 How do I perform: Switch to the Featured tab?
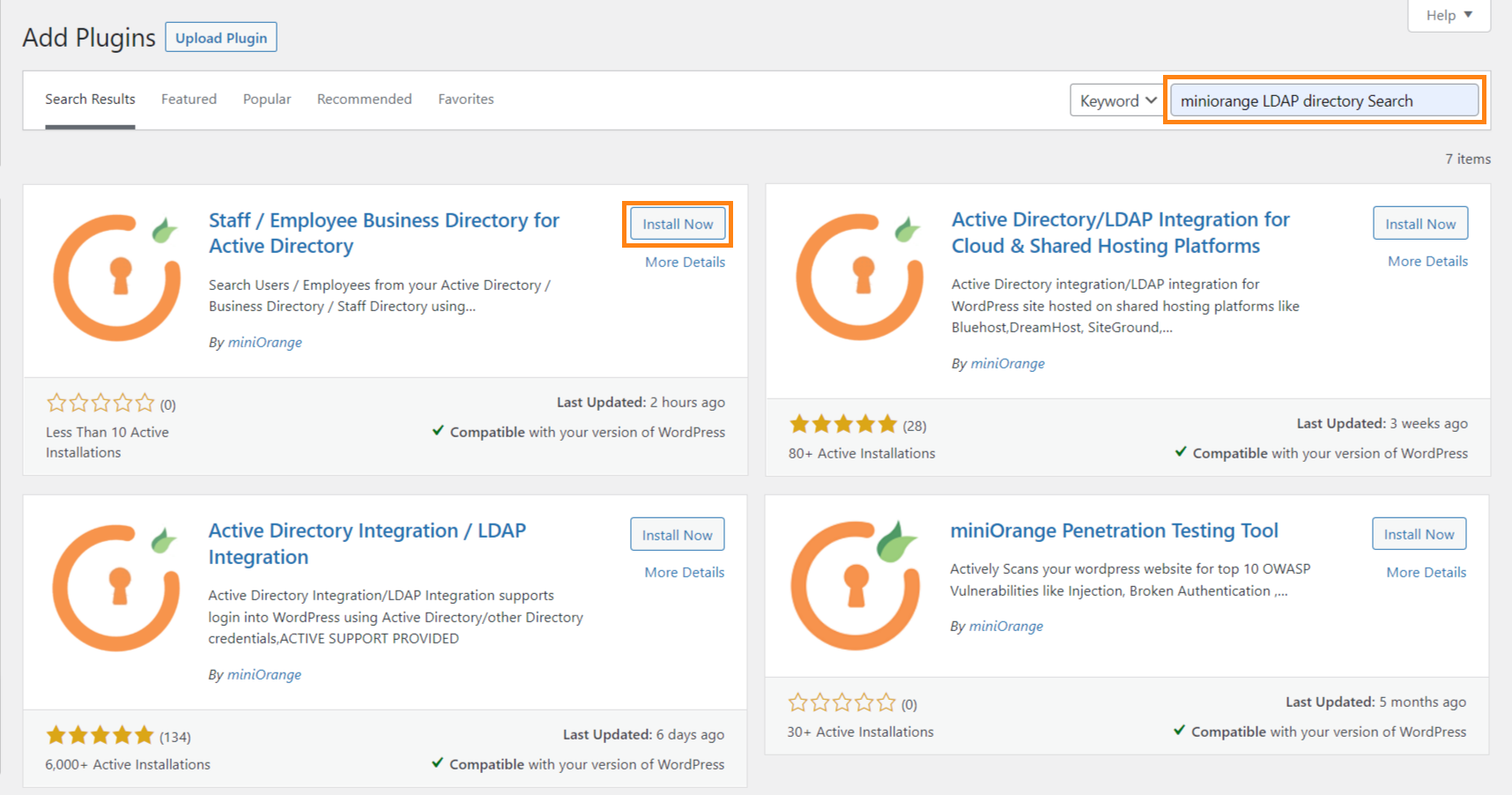(189, 99)
